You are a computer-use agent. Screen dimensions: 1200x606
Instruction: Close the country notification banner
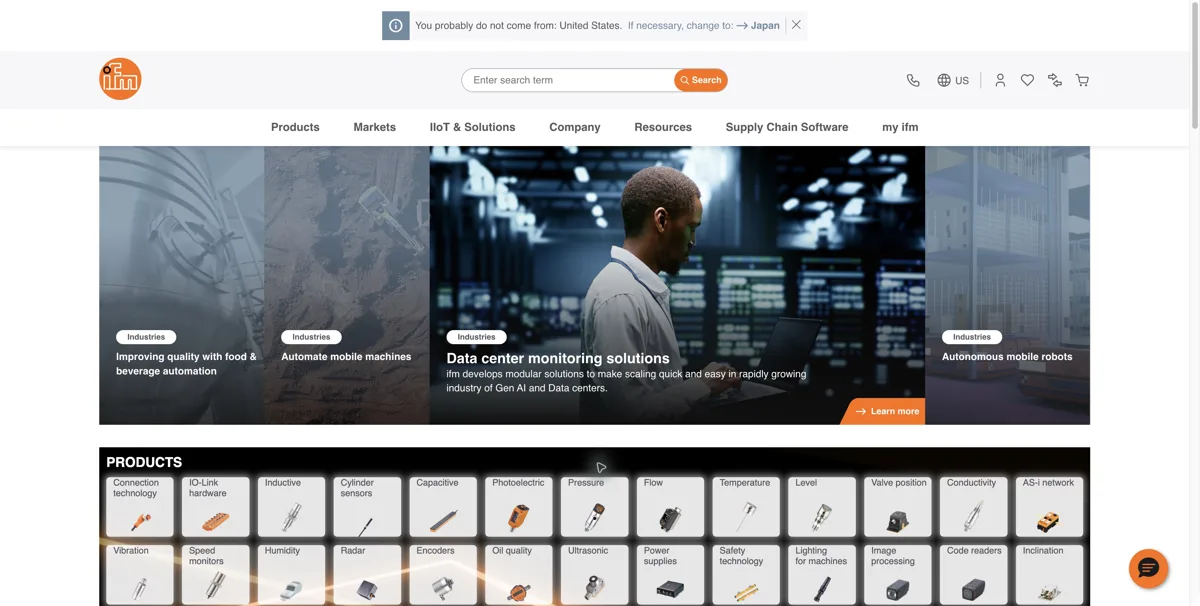point(796,25)
